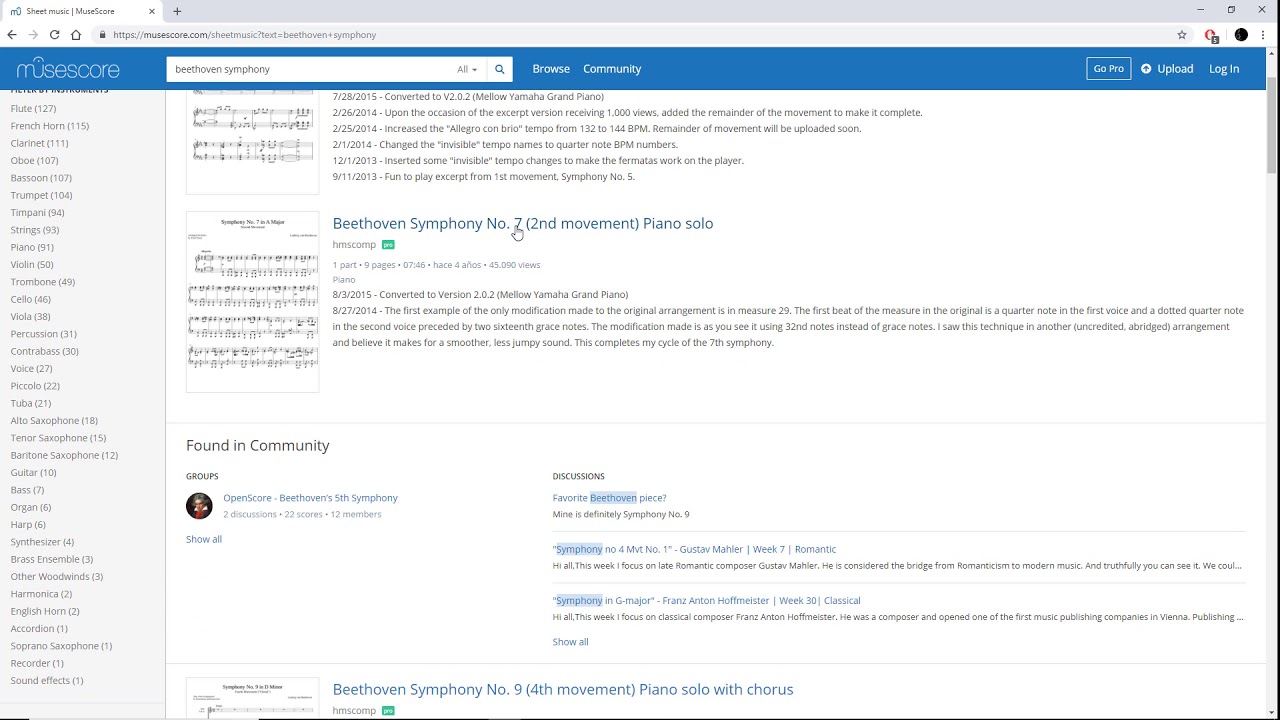The height and width of the screenshot is (720, 1280).
Task: Open the Community menu
Action: (x=612, y=69)
